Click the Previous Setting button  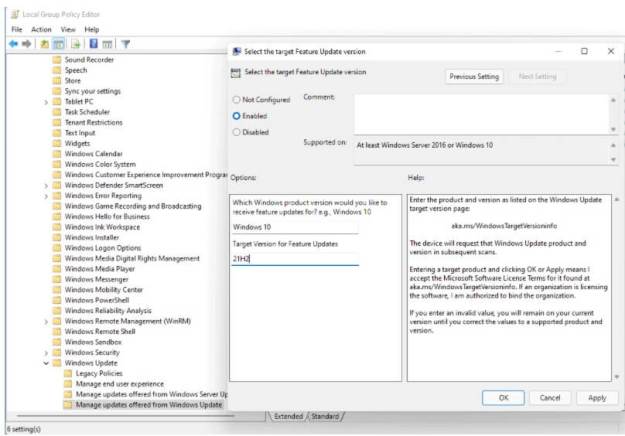(x=474, y=77)
